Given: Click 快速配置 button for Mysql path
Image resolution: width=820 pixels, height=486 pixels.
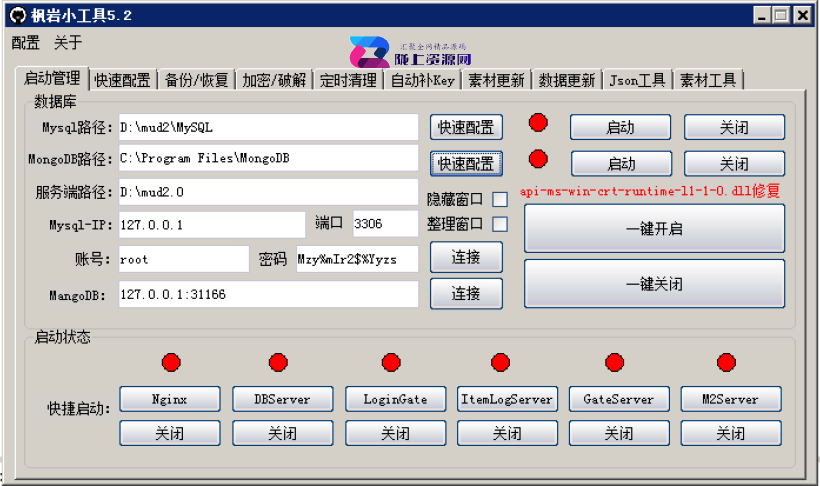Looking at the screenshot, I should point(466,127).
